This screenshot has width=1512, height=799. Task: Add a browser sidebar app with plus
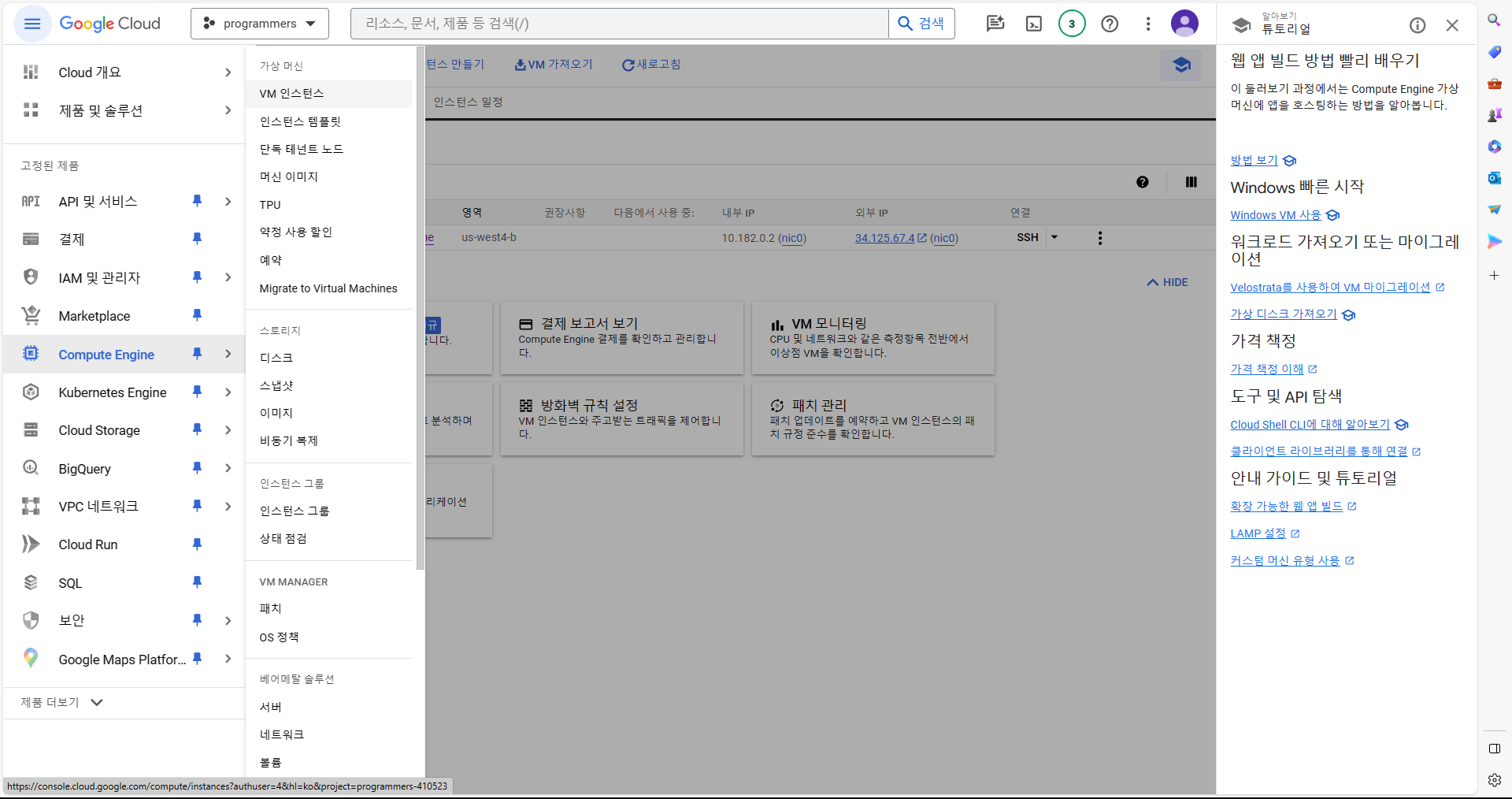point(1494,276)
